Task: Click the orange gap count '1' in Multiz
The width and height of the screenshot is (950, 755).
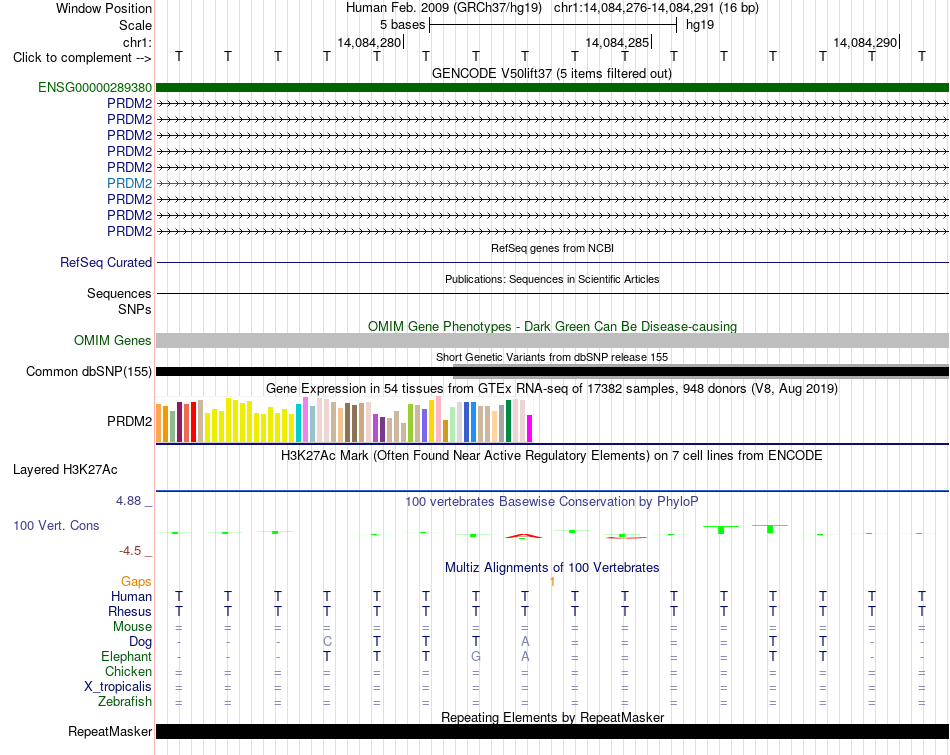Action: (x=552, y=582)
